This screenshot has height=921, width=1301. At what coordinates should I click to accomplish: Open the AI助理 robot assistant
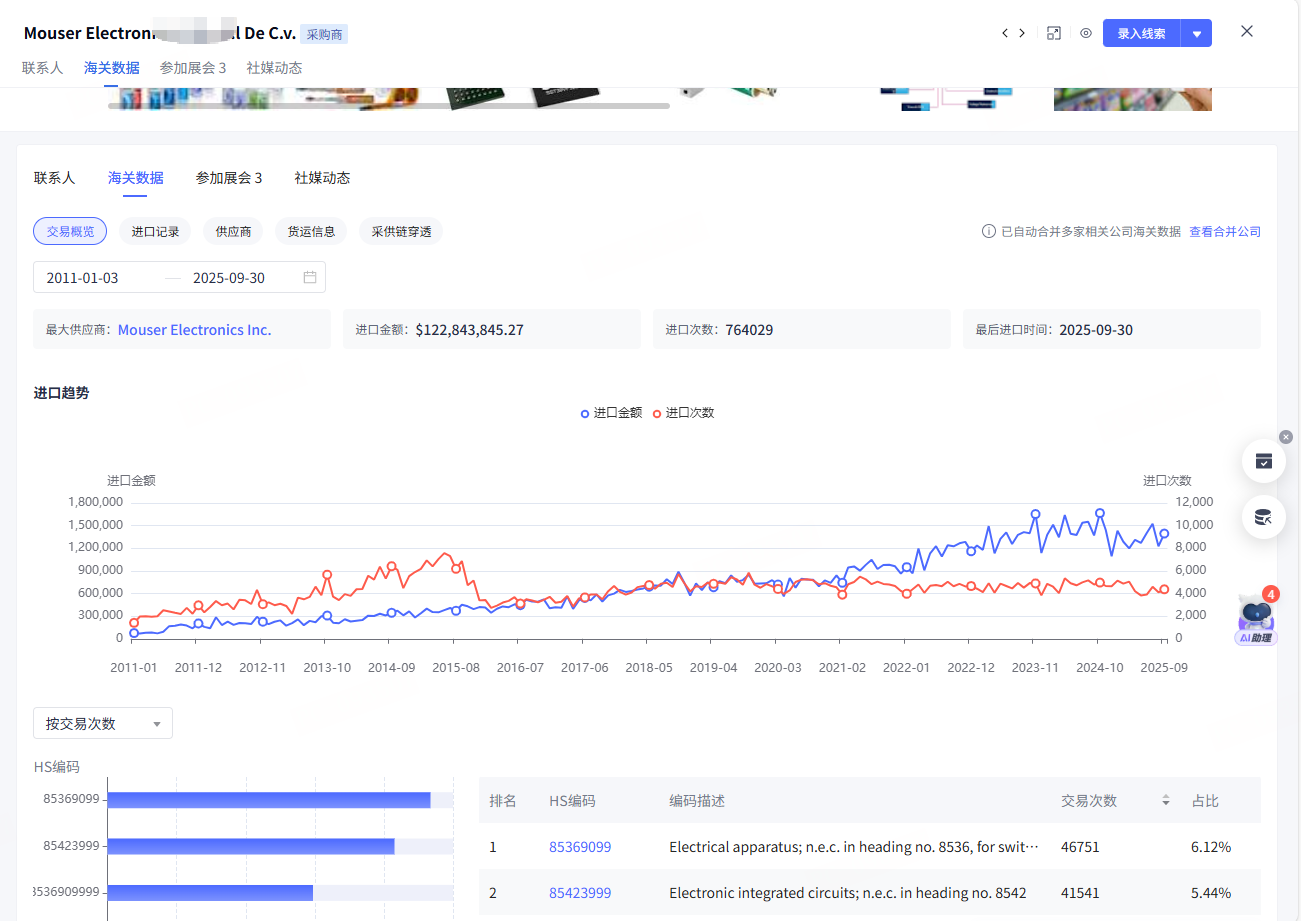(x=1256, y=616)
